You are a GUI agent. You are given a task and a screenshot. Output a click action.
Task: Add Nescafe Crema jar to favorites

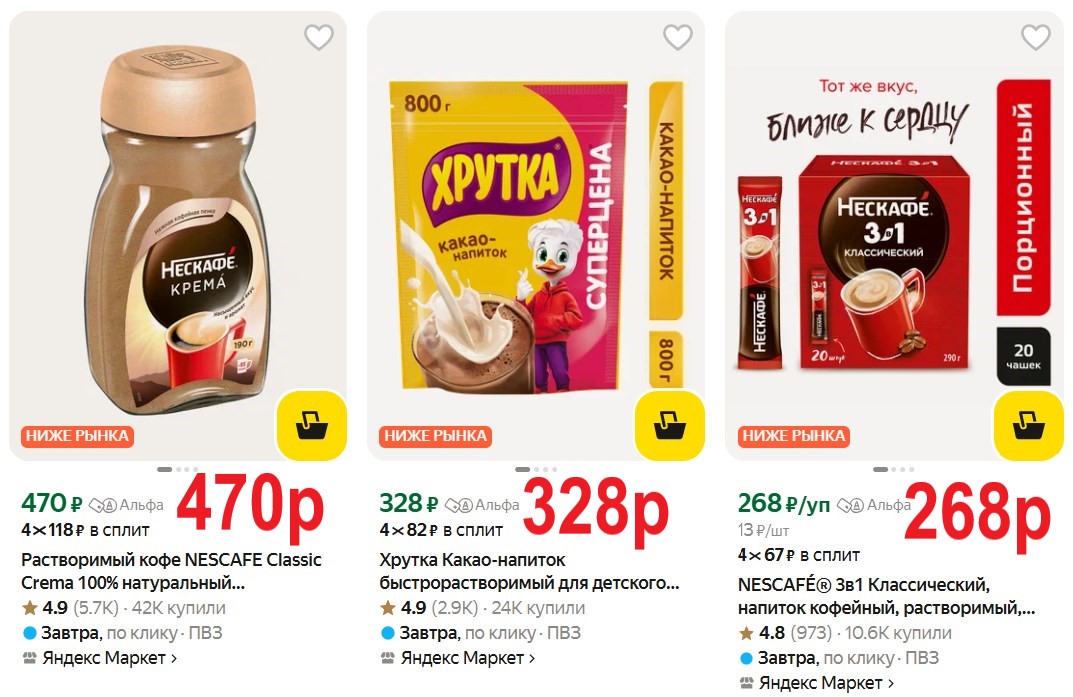click(319, 38)
